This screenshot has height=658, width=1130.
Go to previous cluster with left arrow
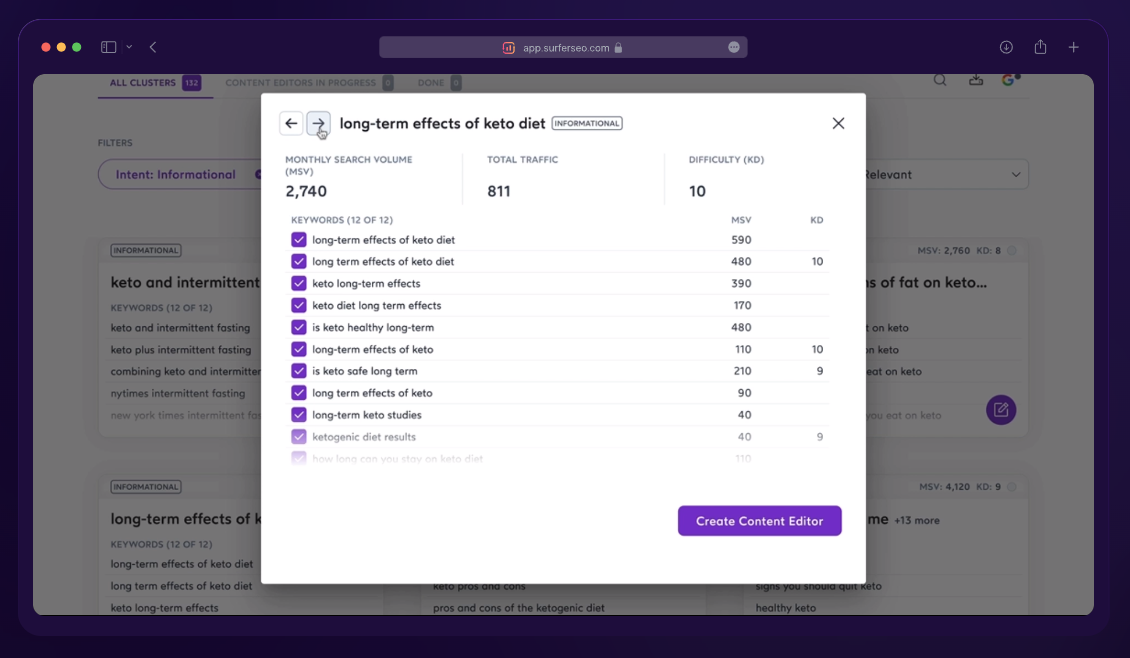291,123
